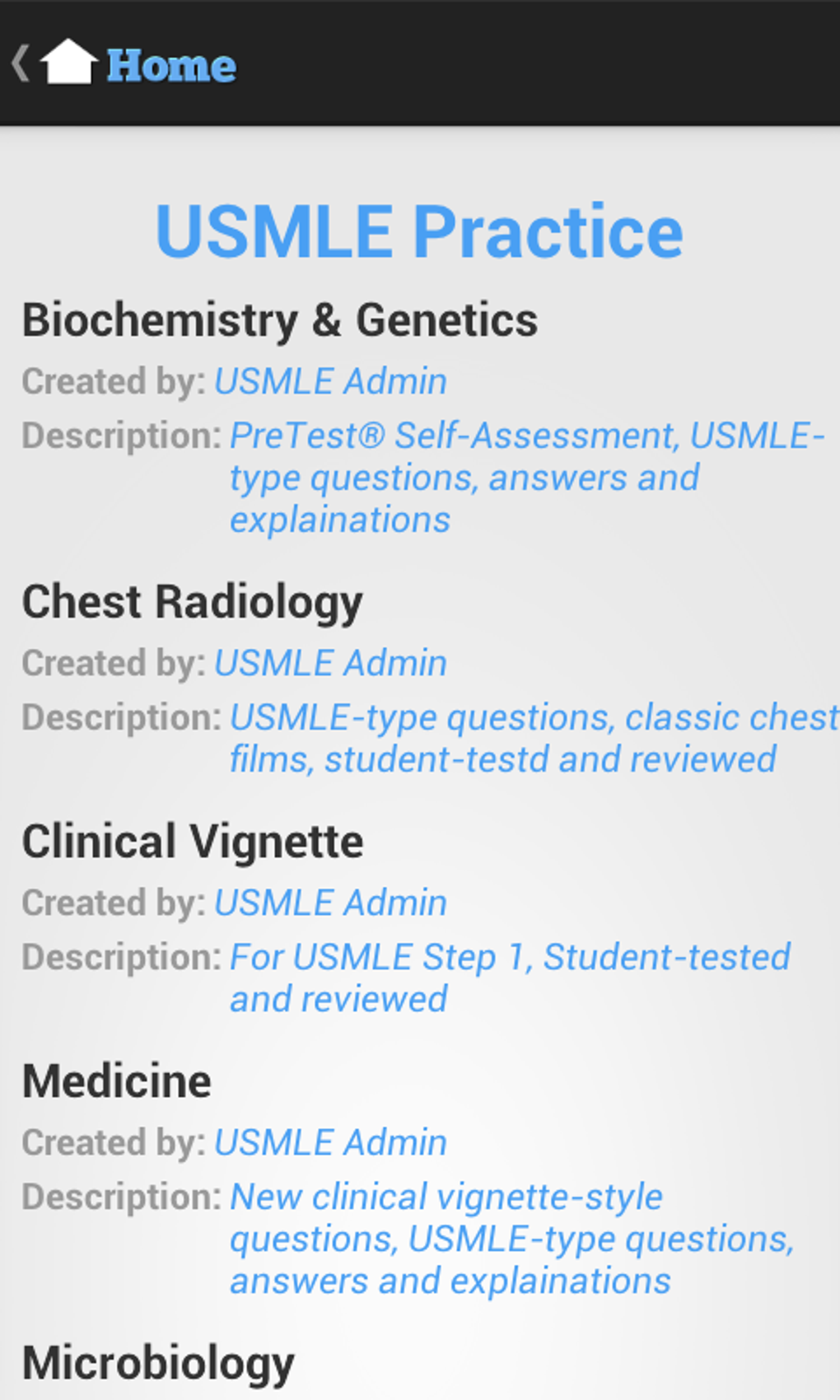Viewport: 840px width, 1400px height.
Task: Tap the Description label under Chest Radiology
Action: (121, 717)
